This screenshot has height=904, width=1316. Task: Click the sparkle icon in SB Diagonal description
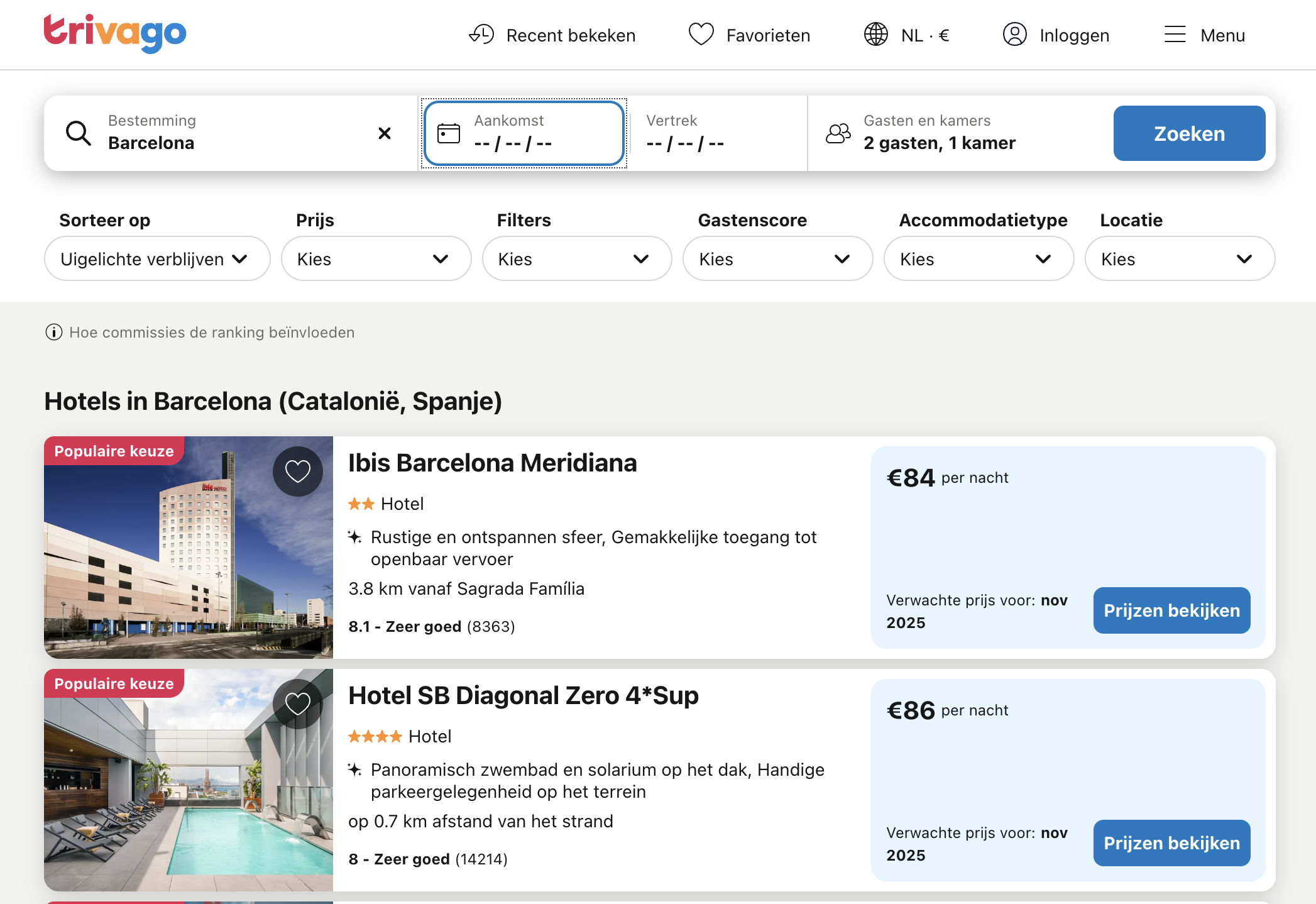pyautogui.click(x=355, y=770)
